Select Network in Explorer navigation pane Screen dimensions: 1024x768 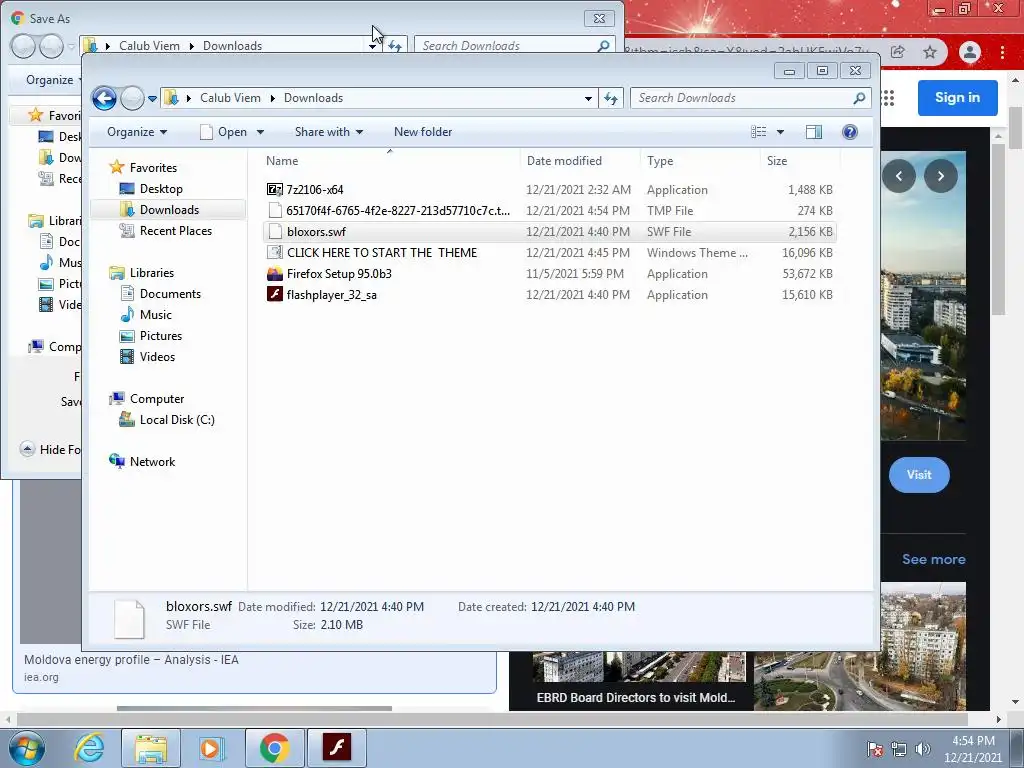point(152,462)
